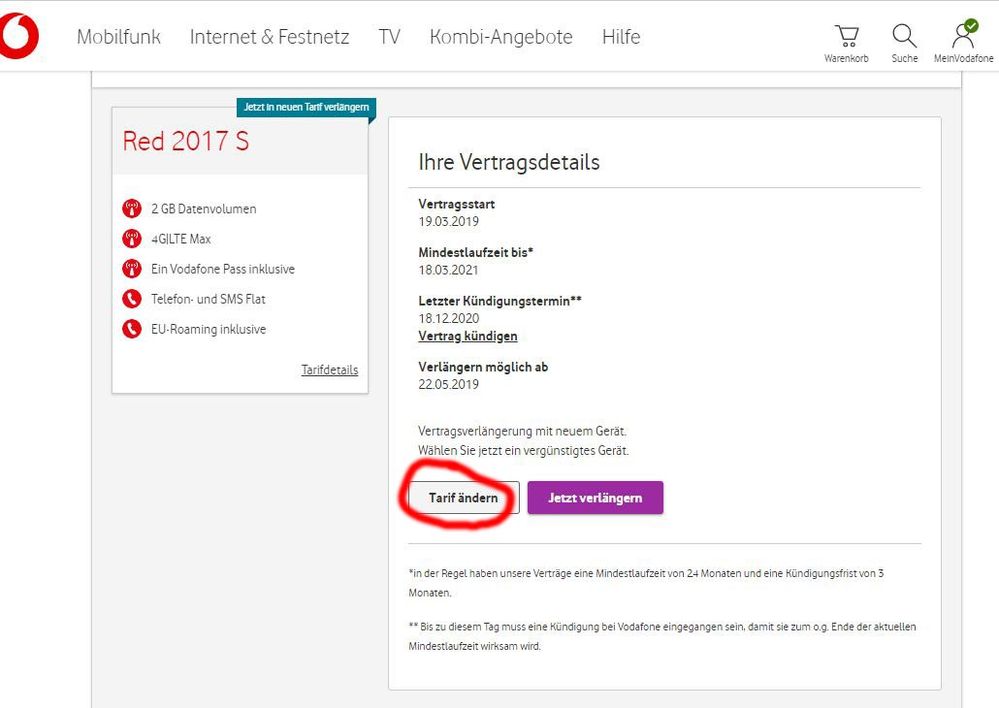Click the phone icon beside Telefon- und SMS Flat

point(132,298)
